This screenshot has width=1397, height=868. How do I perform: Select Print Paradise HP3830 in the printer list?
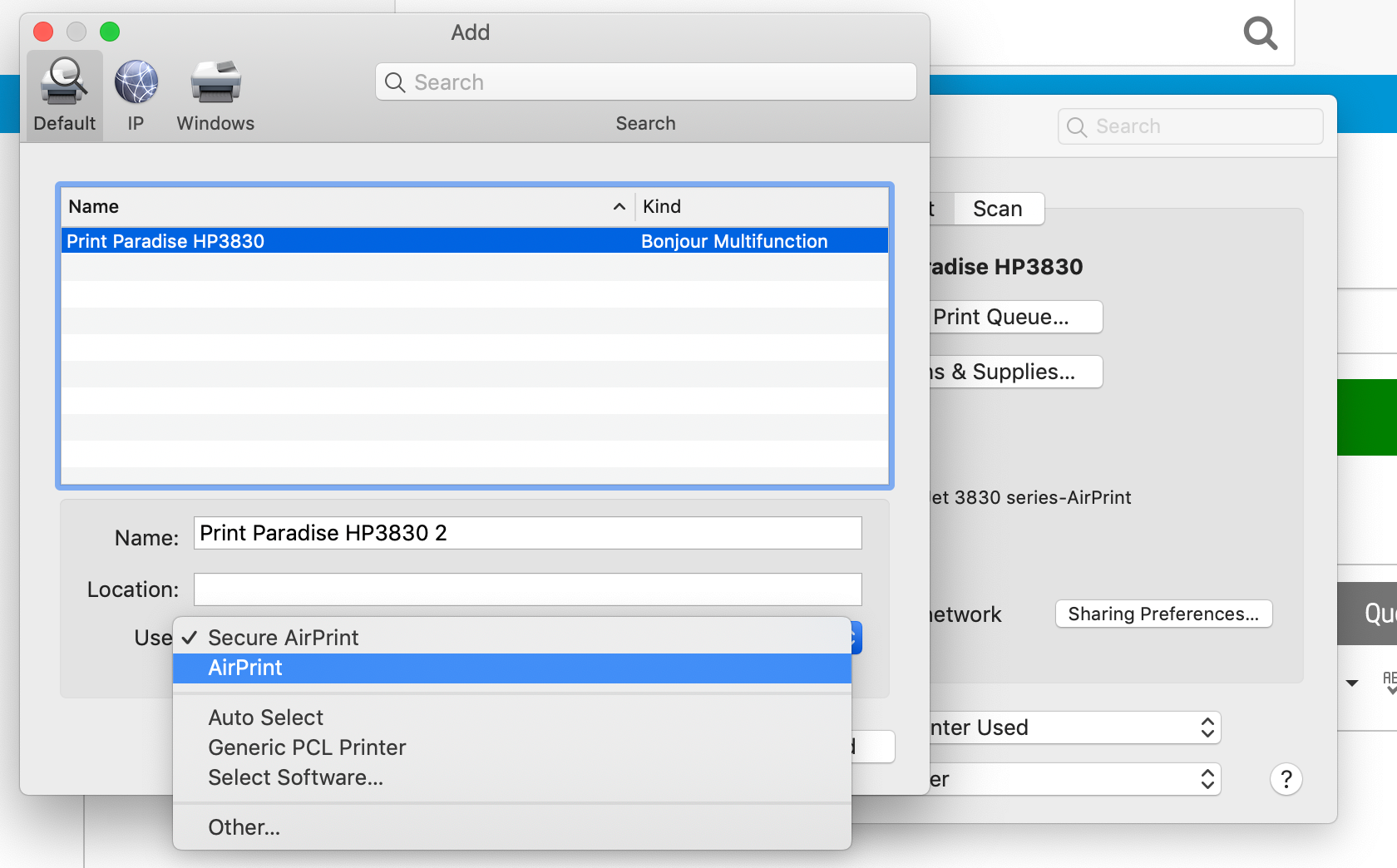coord(333,241)
